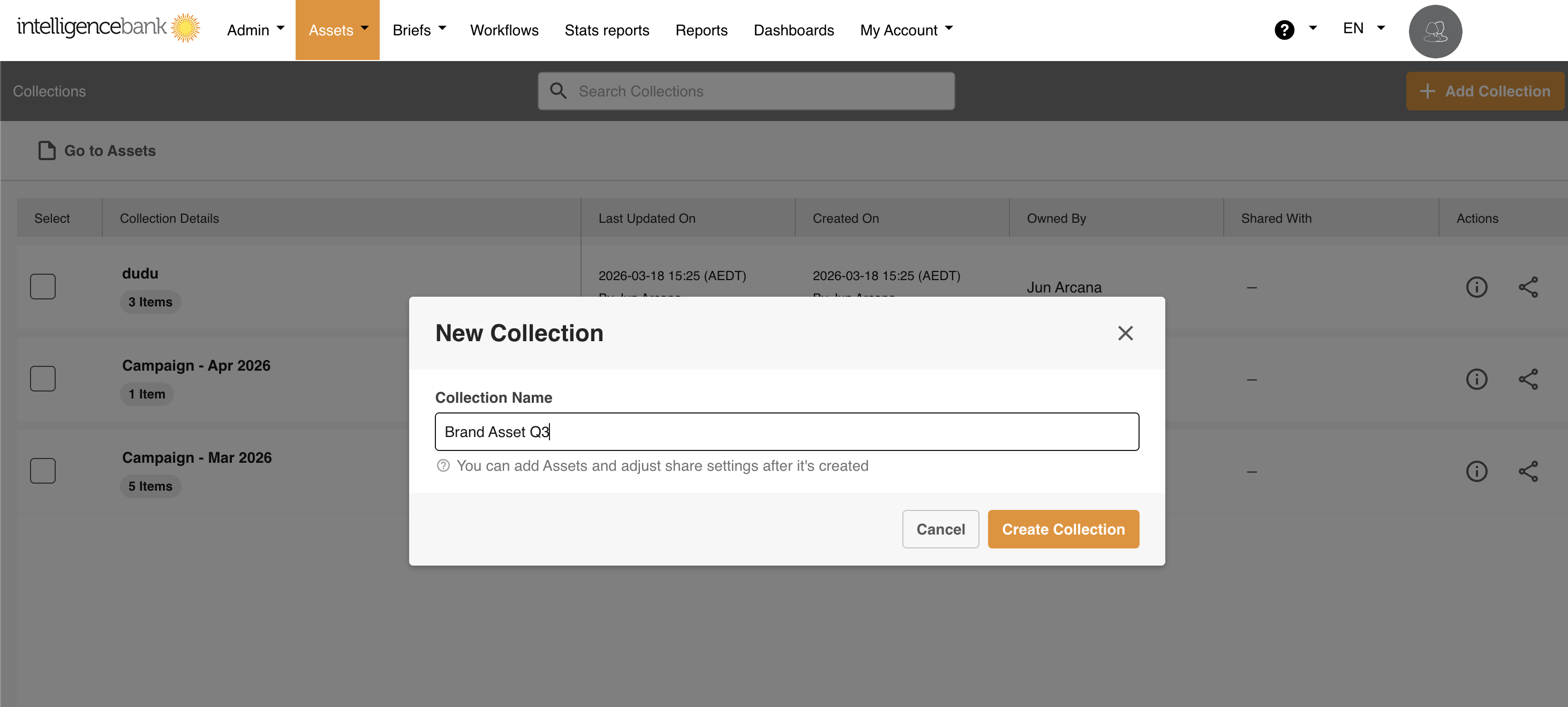Image resolution: width=1568 pixels, height=707 pixels.
Task: Go to Dashboards in navigation
Action: pyautogui.click(x=793, y=30)
